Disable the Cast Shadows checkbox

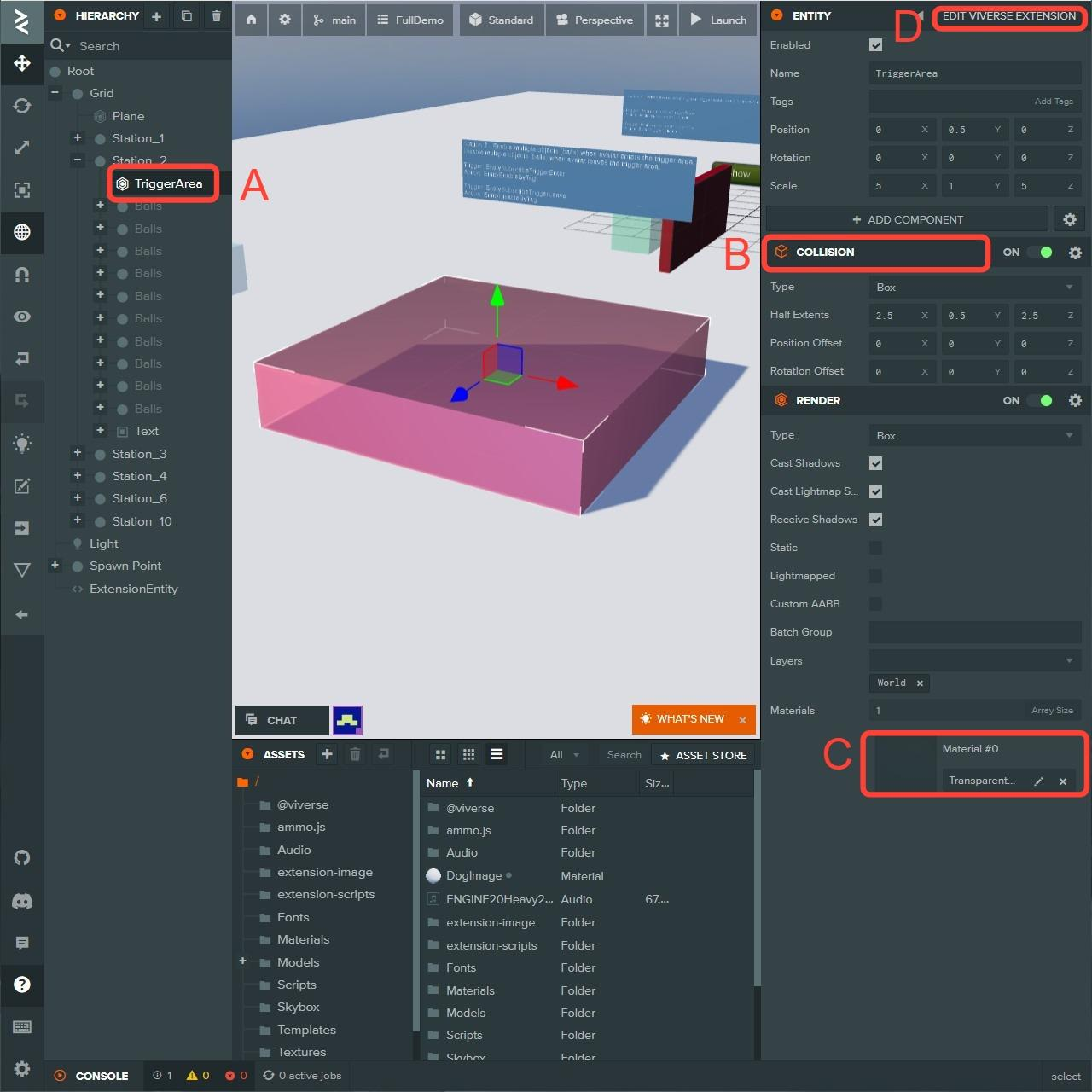pos(875,463)
